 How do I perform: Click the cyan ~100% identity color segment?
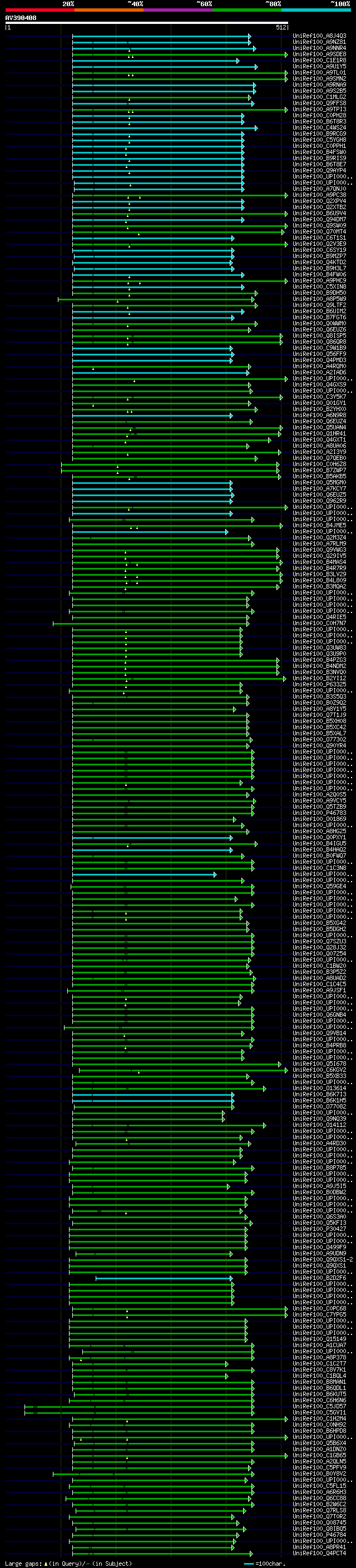[x=316, y=10]
